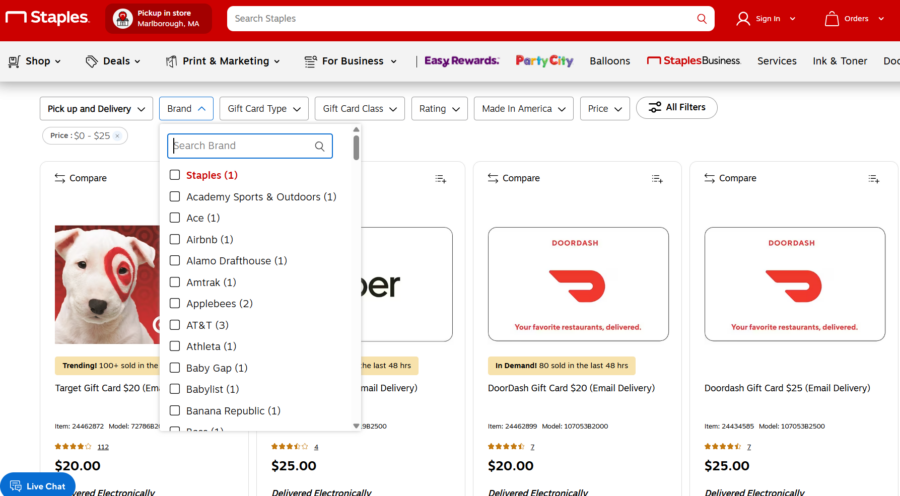Click the Staples logo
Image resolution: width=900 pixels, height=496 pixels.
47,18
